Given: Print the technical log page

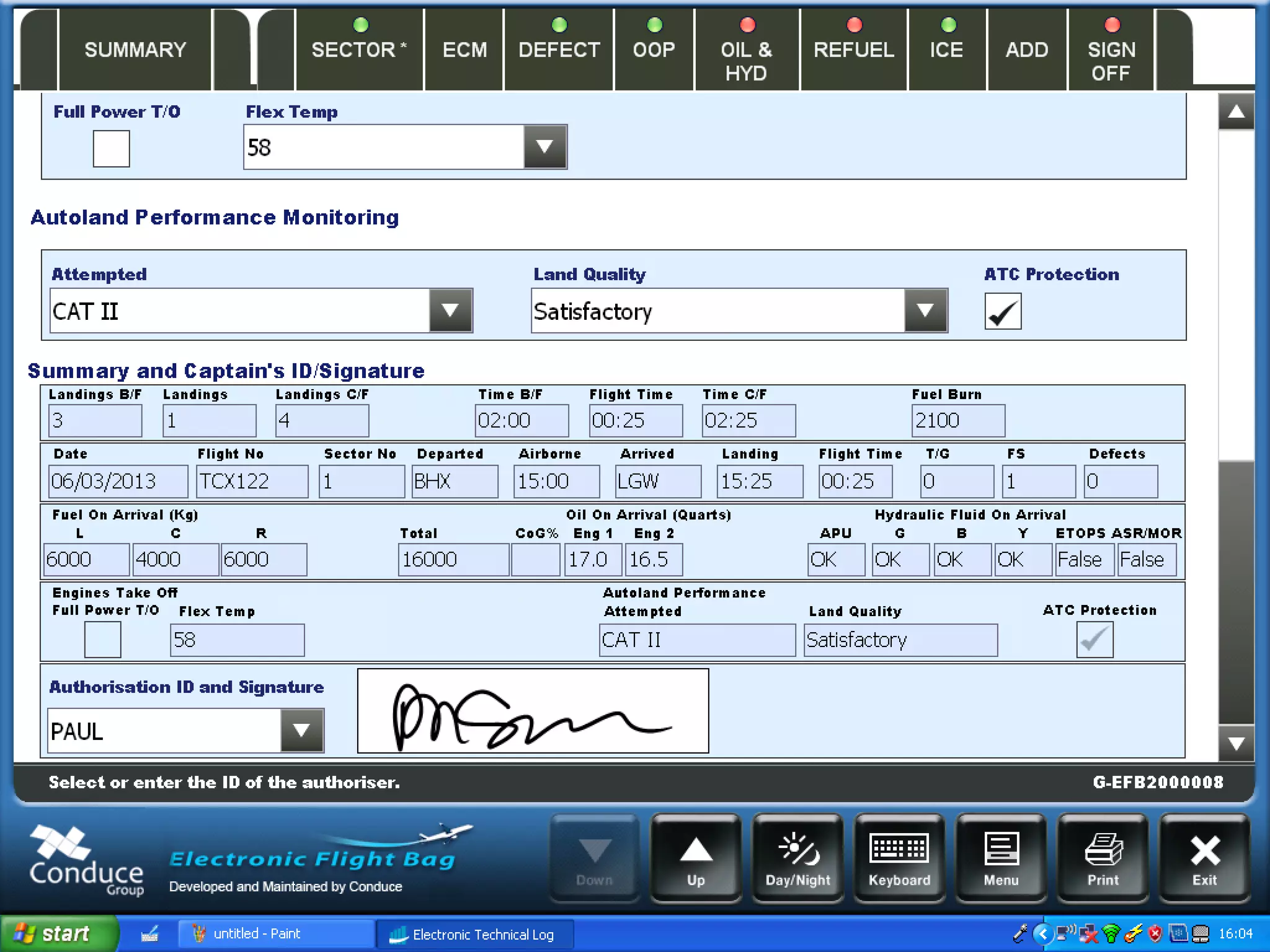Looking at the screenshot, I should point(1103,859).
